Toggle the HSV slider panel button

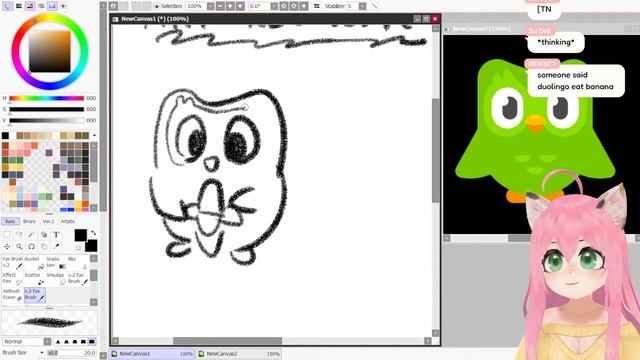30,6
